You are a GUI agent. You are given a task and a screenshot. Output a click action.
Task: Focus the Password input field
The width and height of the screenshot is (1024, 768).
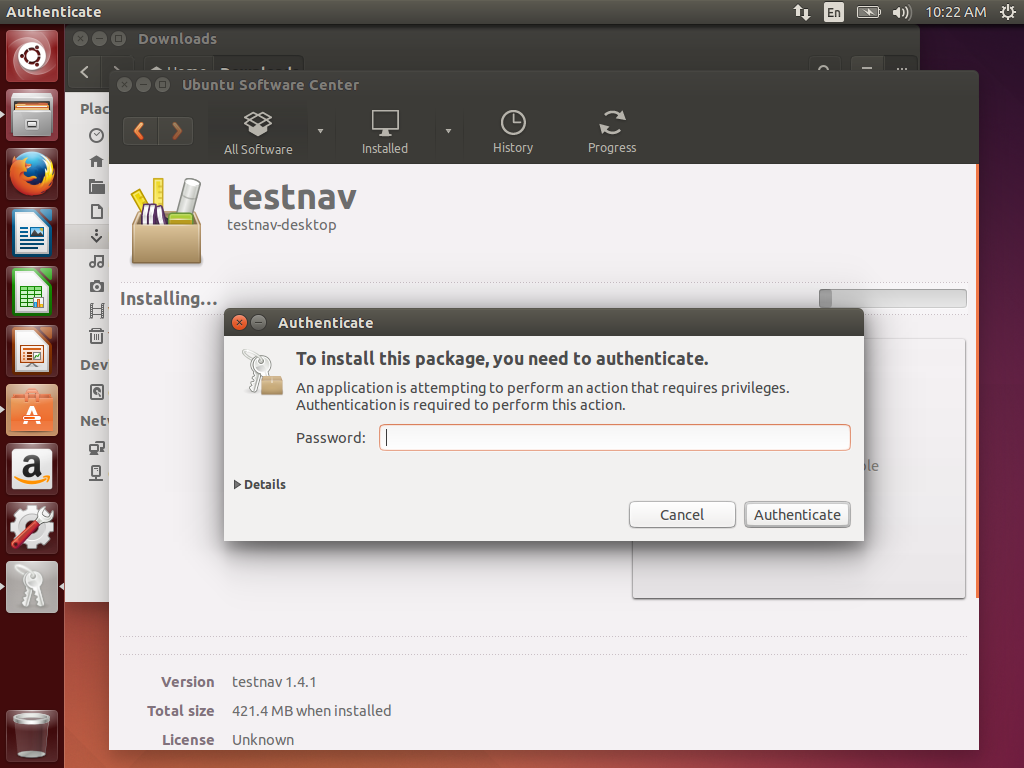614,437
